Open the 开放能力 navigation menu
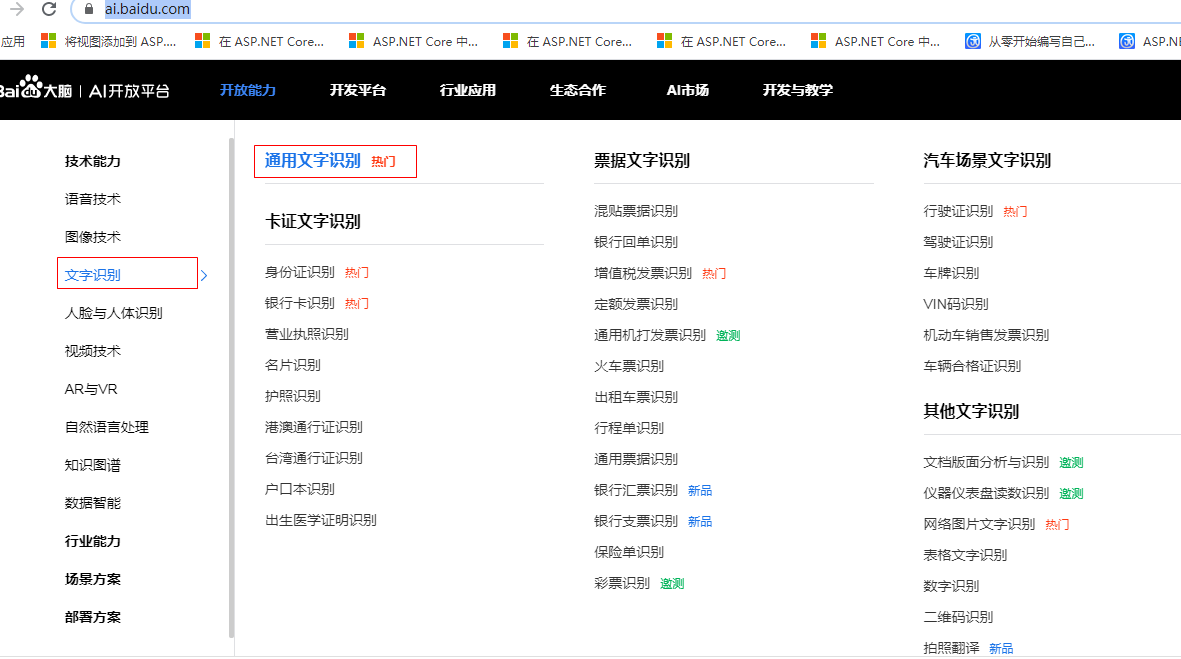This screenshot has height=659, width=1181. (x=248, y=90)
